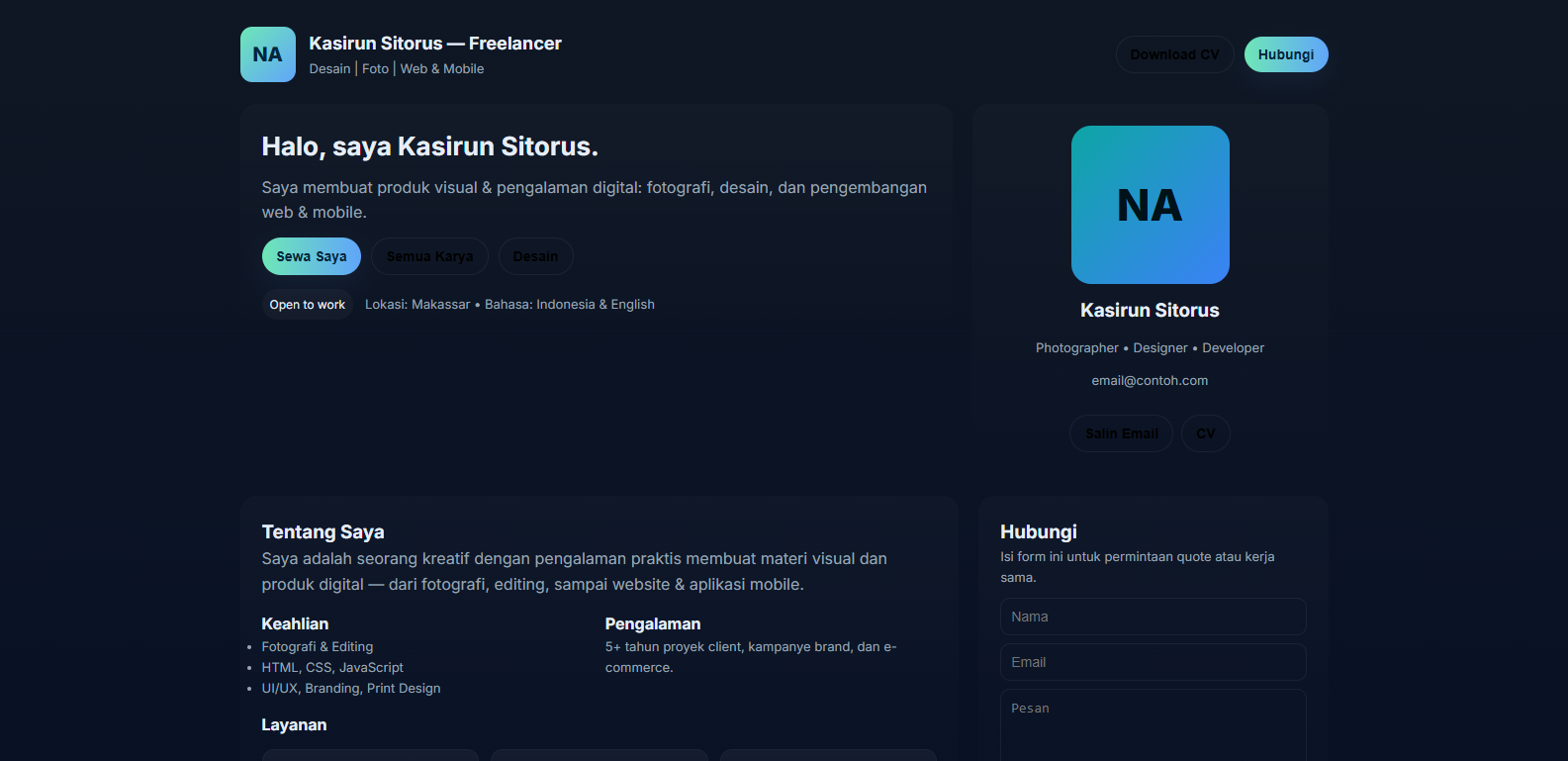Click the email@contoh.com address
Image resolution: width=1568 pixels, height=761 pixels.
(1150, 381)
